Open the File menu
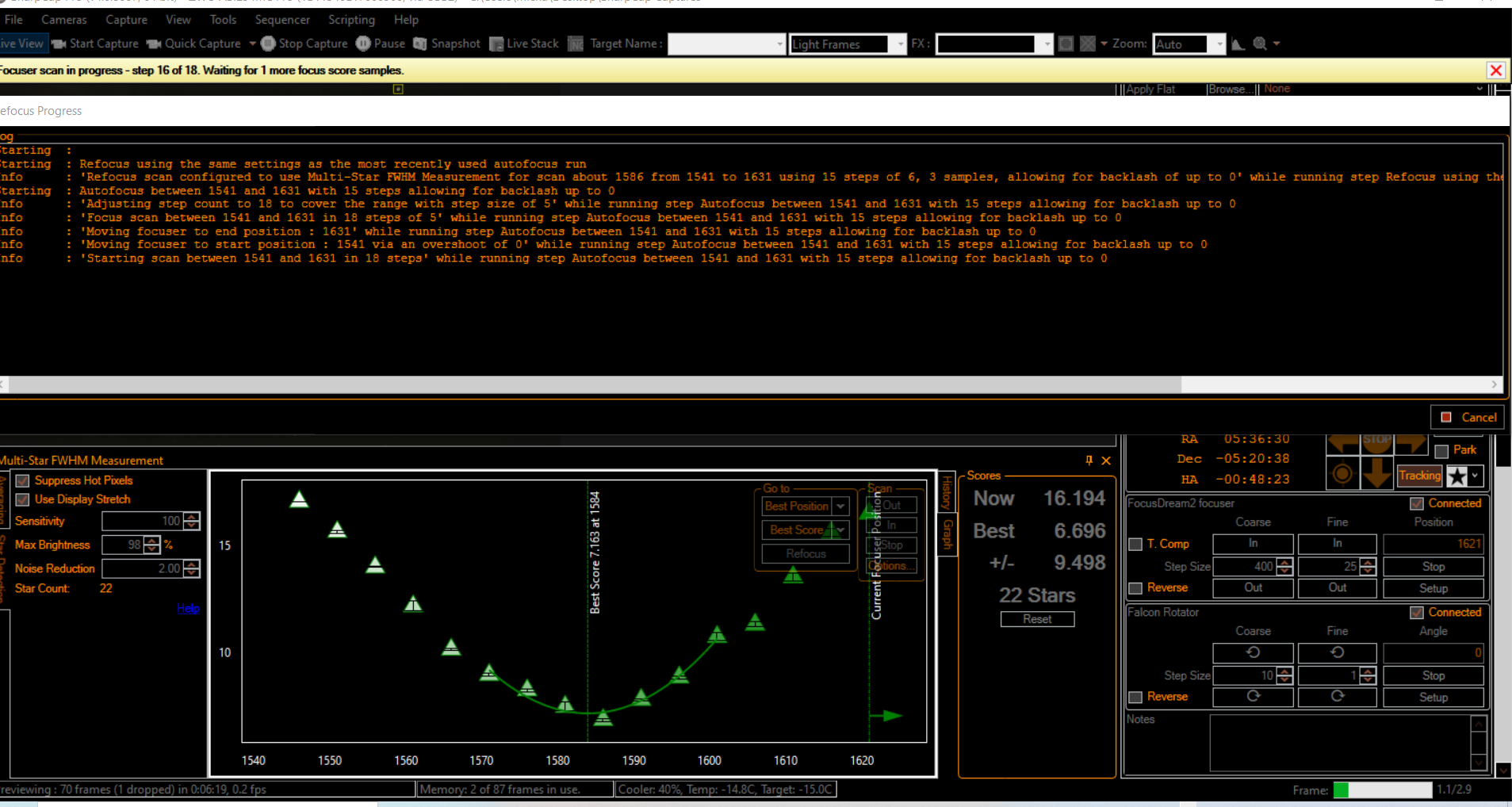1512x807 pixels. (13, 19)
